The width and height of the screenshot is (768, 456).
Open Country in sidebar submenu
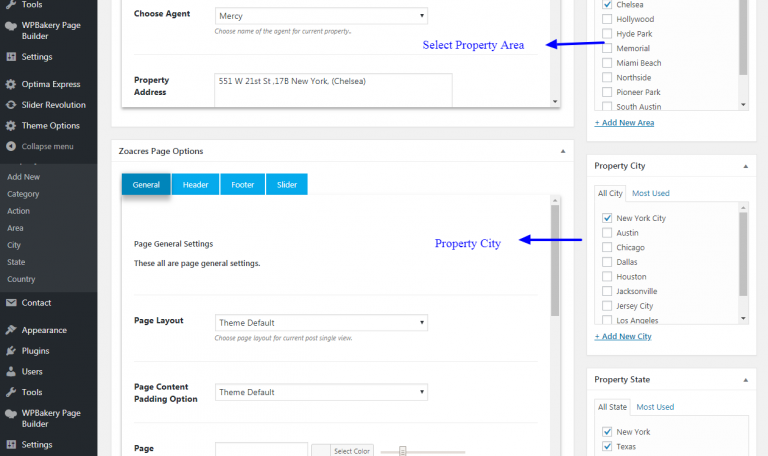coord(21,279)
